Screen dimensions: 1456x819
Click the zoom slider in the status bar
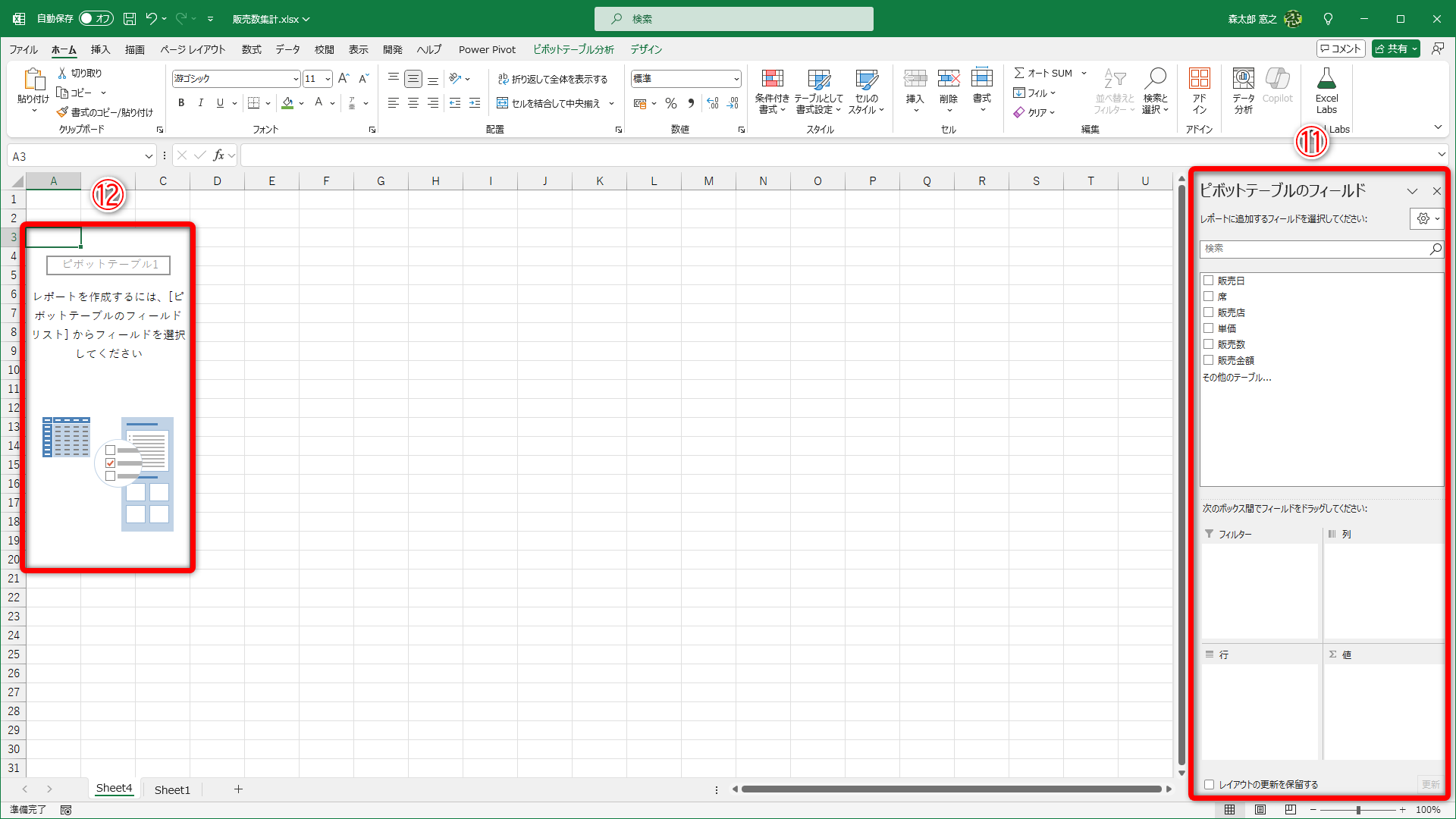(x=1357, y=809)
